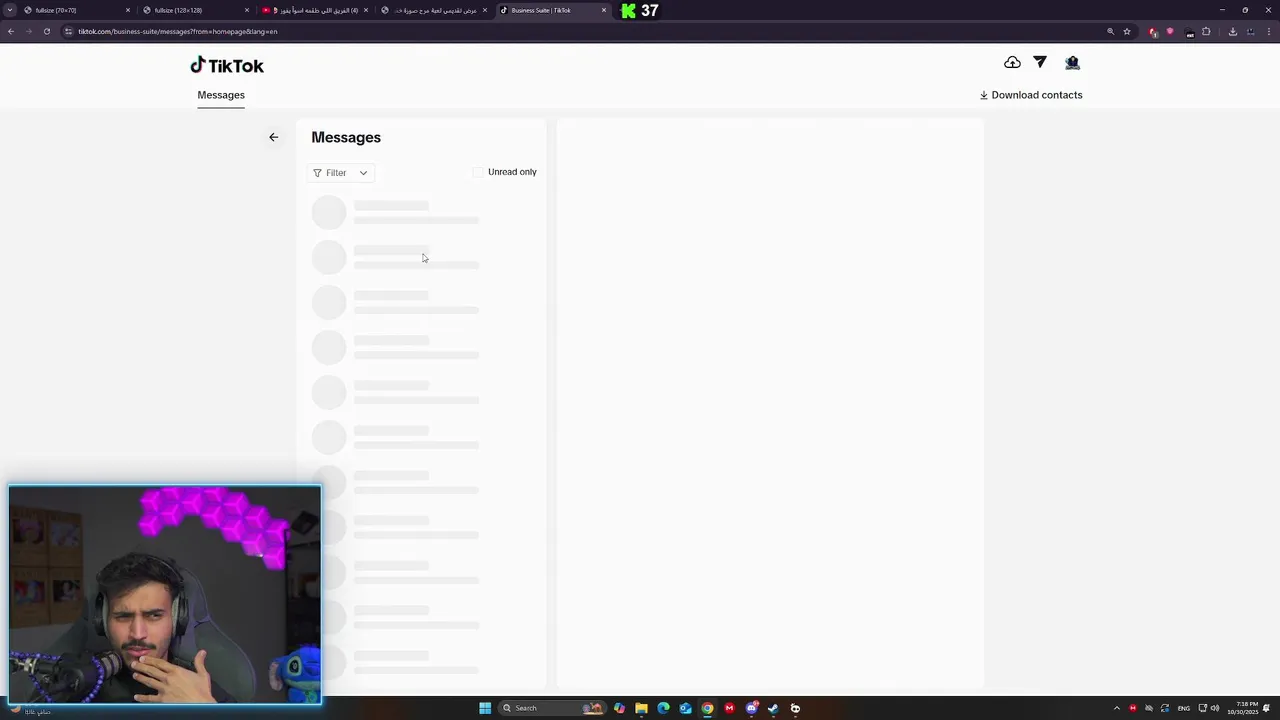Open the cloud upload icon in header
This screenshot has width=1280, height=720.
point(1012,62)
